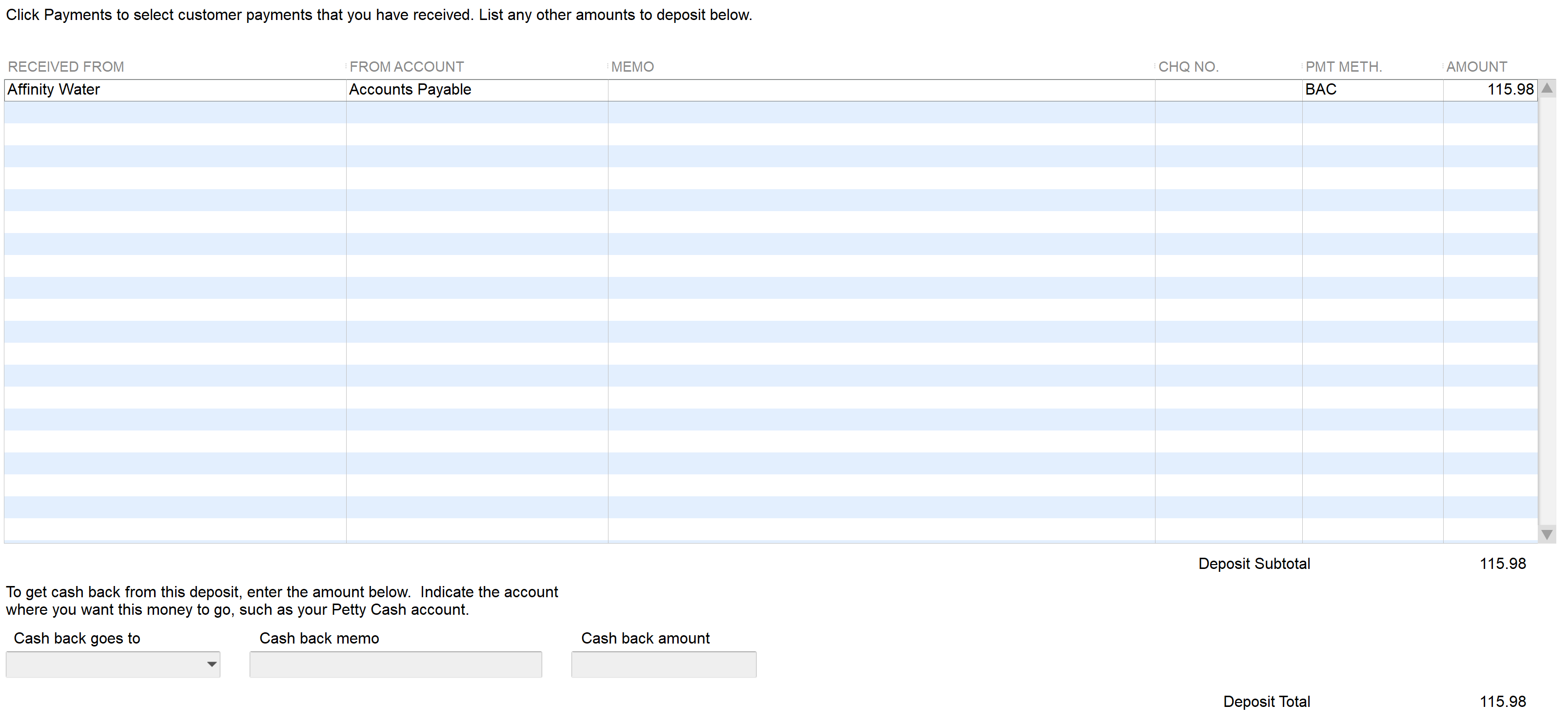Click the MEMO column header
This screenshot has width=1568, height=723.
[632, 67]
